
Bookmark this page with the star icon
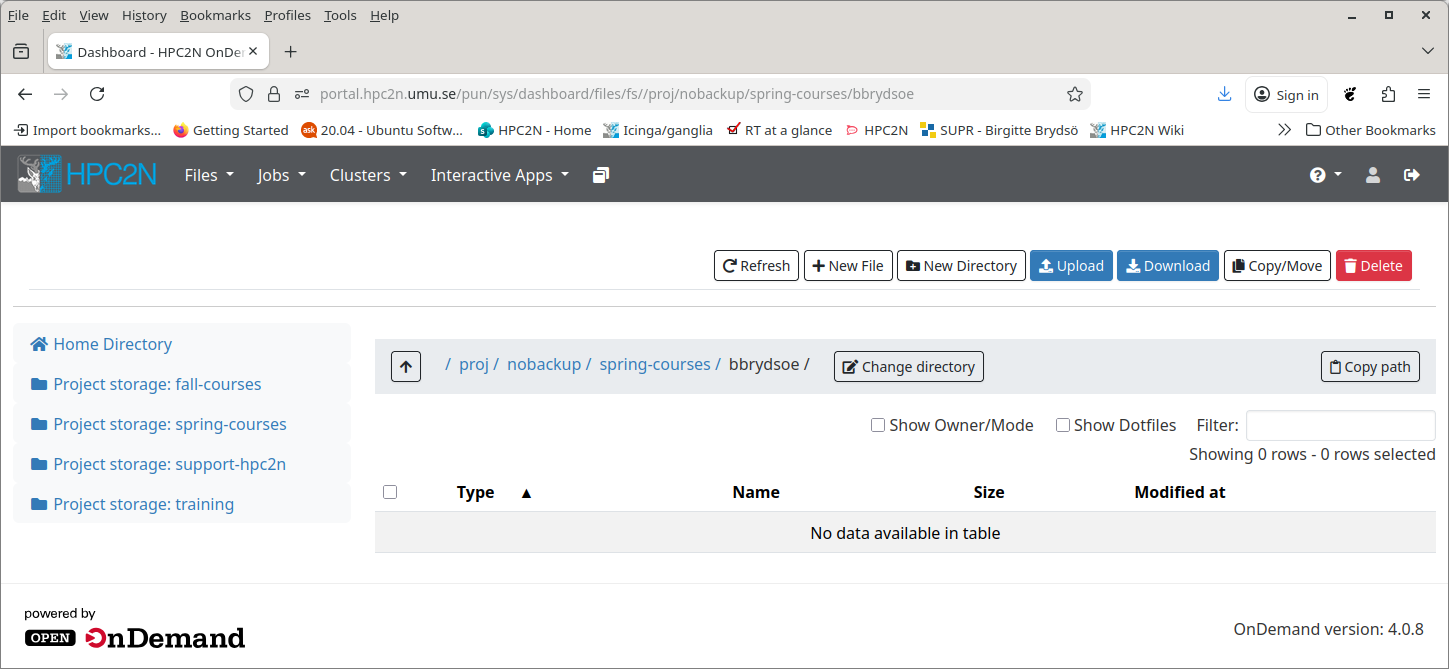[x=1075, y=93]
